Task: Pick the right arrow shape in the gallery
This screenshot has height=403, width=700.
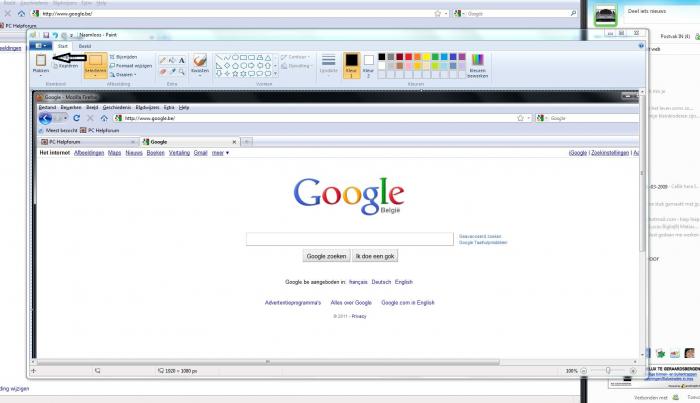Action: 252,66
